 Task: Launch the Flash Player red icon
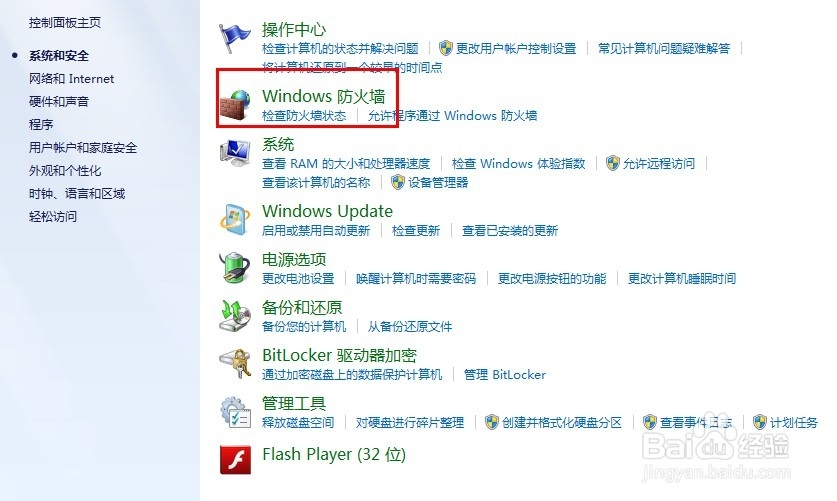click(235, 459)
